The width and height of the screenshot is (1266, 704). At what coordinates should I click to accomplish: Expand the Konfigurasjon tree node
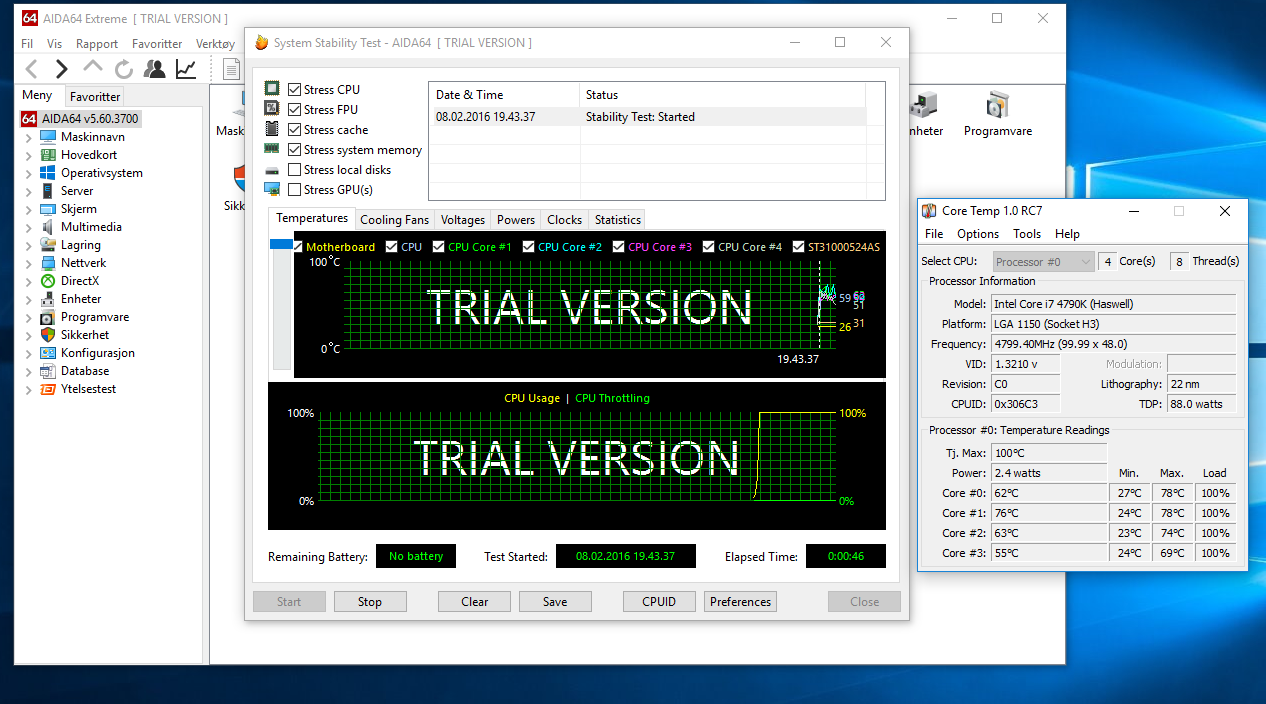[x=28, y=353]
